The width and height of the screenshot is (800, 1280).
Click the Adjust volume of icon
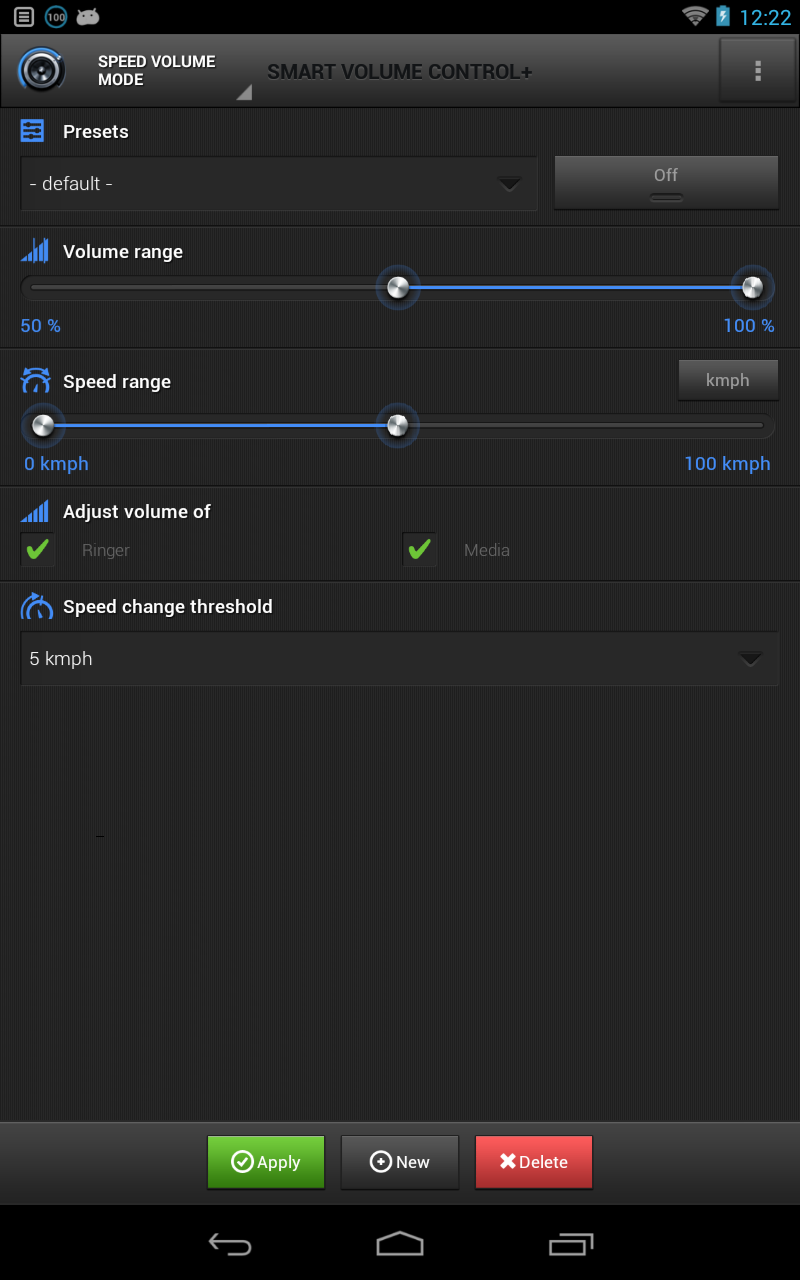tap(35, 511)
